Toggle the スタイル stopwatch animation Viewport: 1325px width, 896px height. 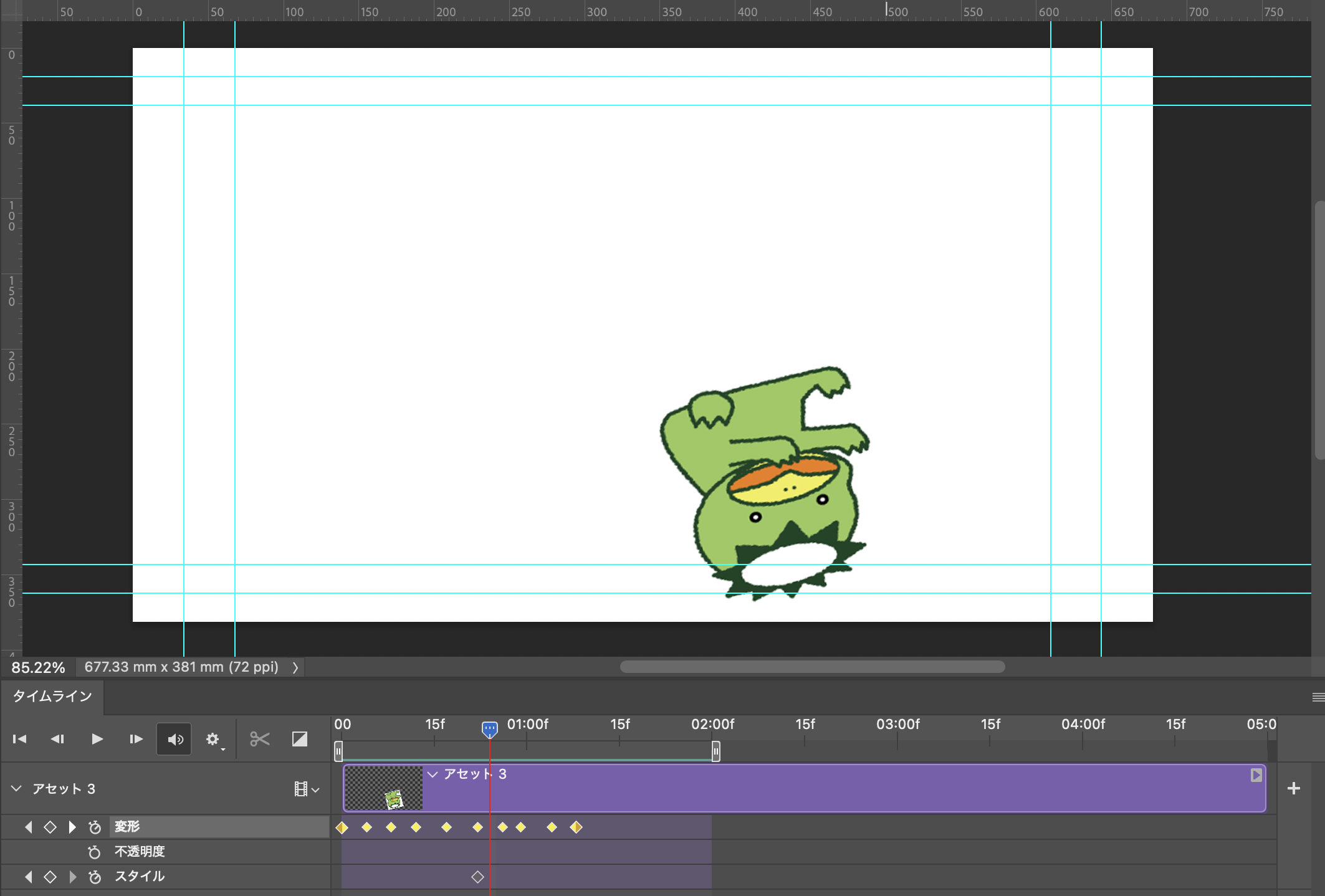[x=95, y=877]
